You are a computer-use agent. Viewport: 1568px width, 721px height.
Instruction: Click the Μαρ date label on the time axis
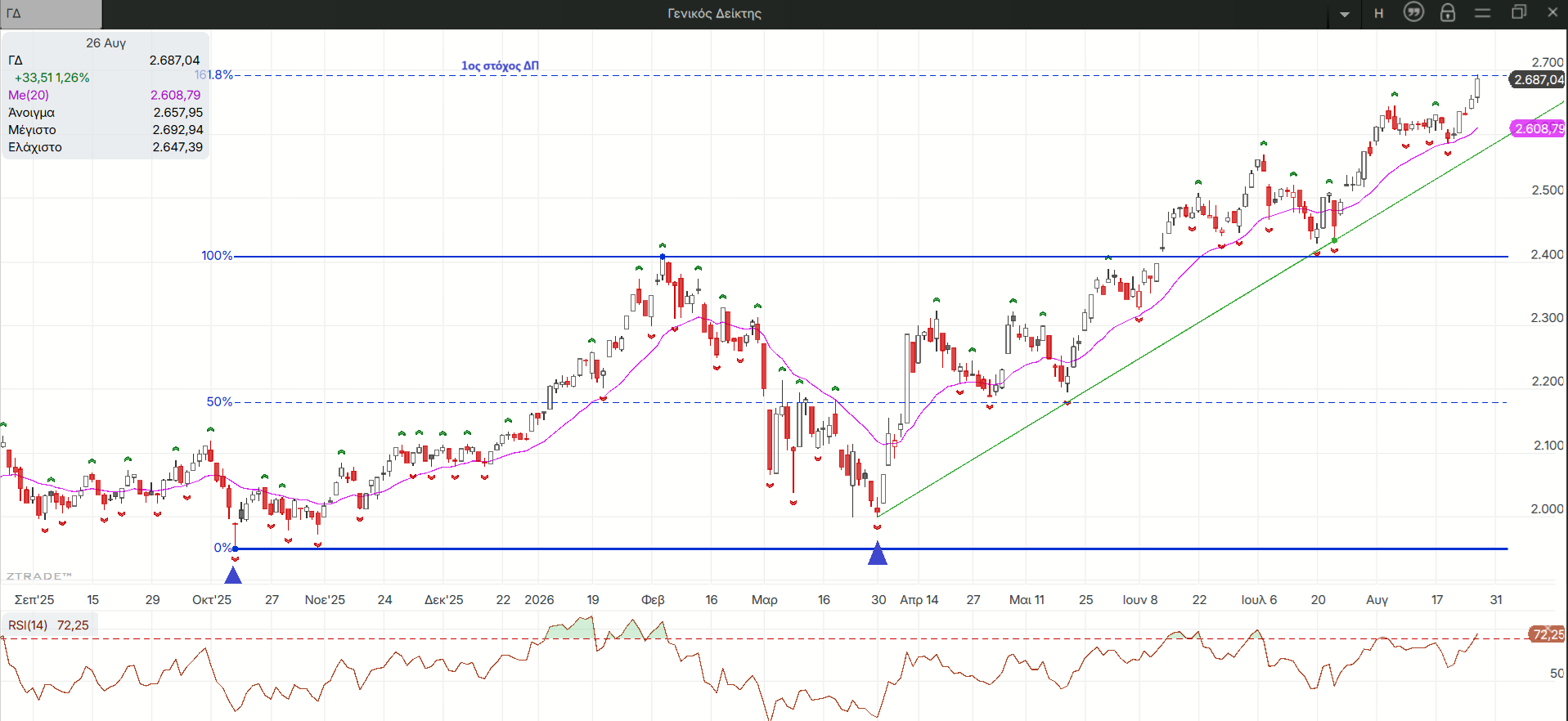(x=765, y=600)
